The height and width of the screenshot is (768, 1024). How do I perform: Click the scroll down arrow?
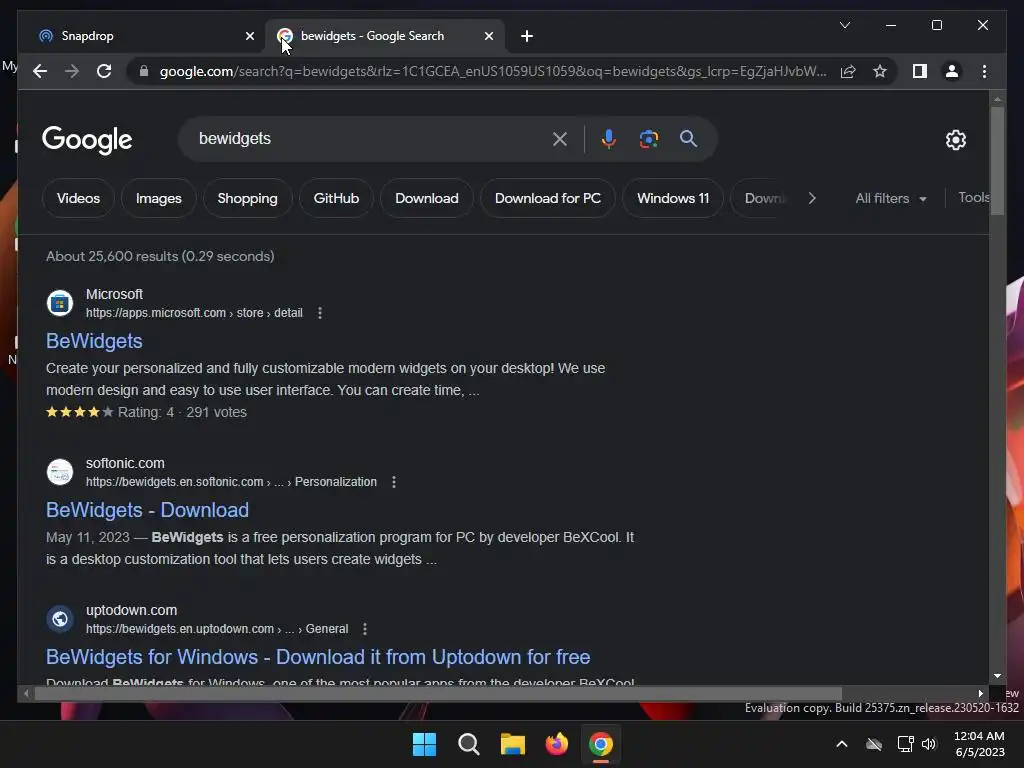click(x=997, y=676)
